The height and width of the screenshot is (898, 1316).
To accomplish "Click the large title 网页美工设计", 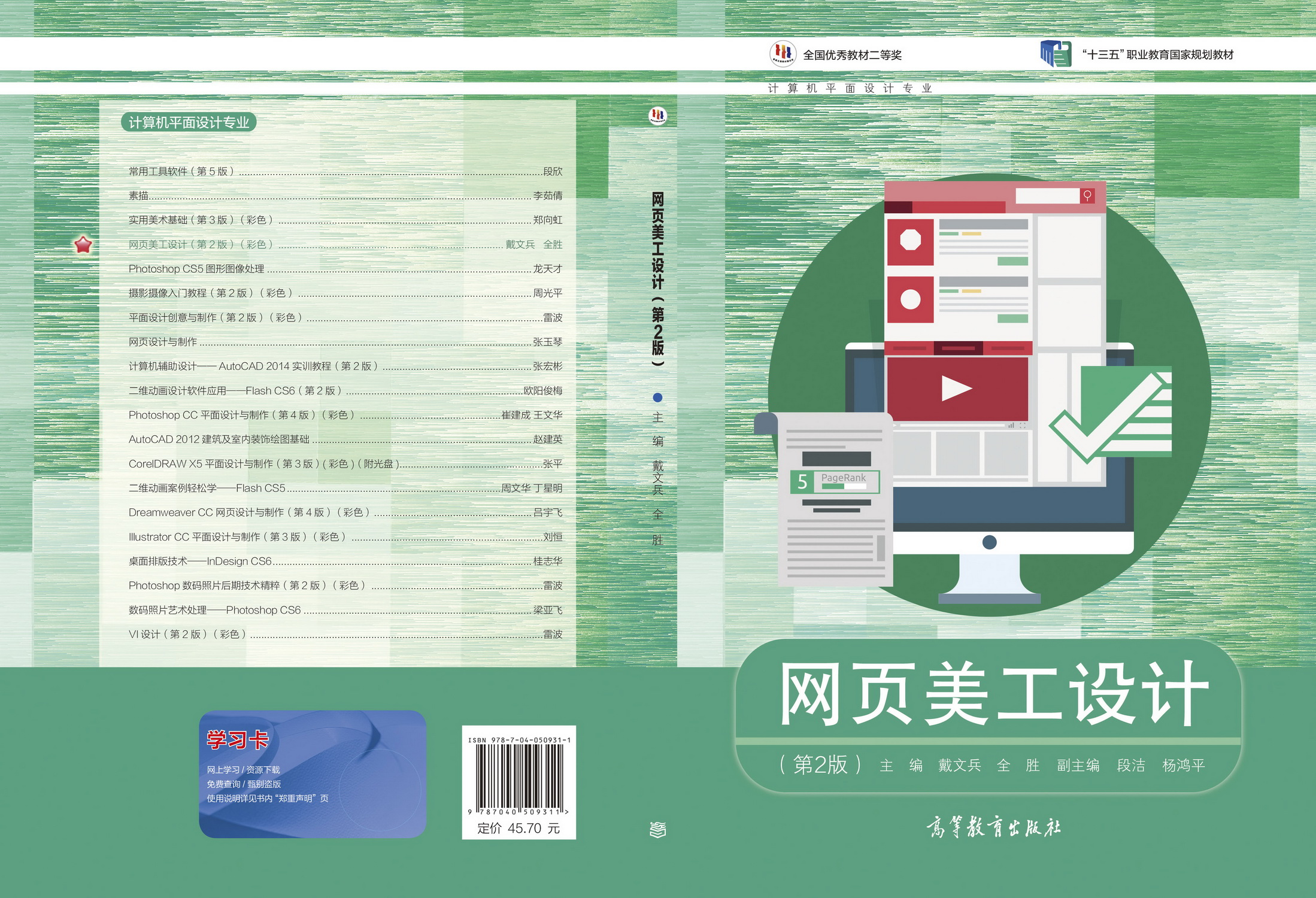I will [x=994, y=694].
